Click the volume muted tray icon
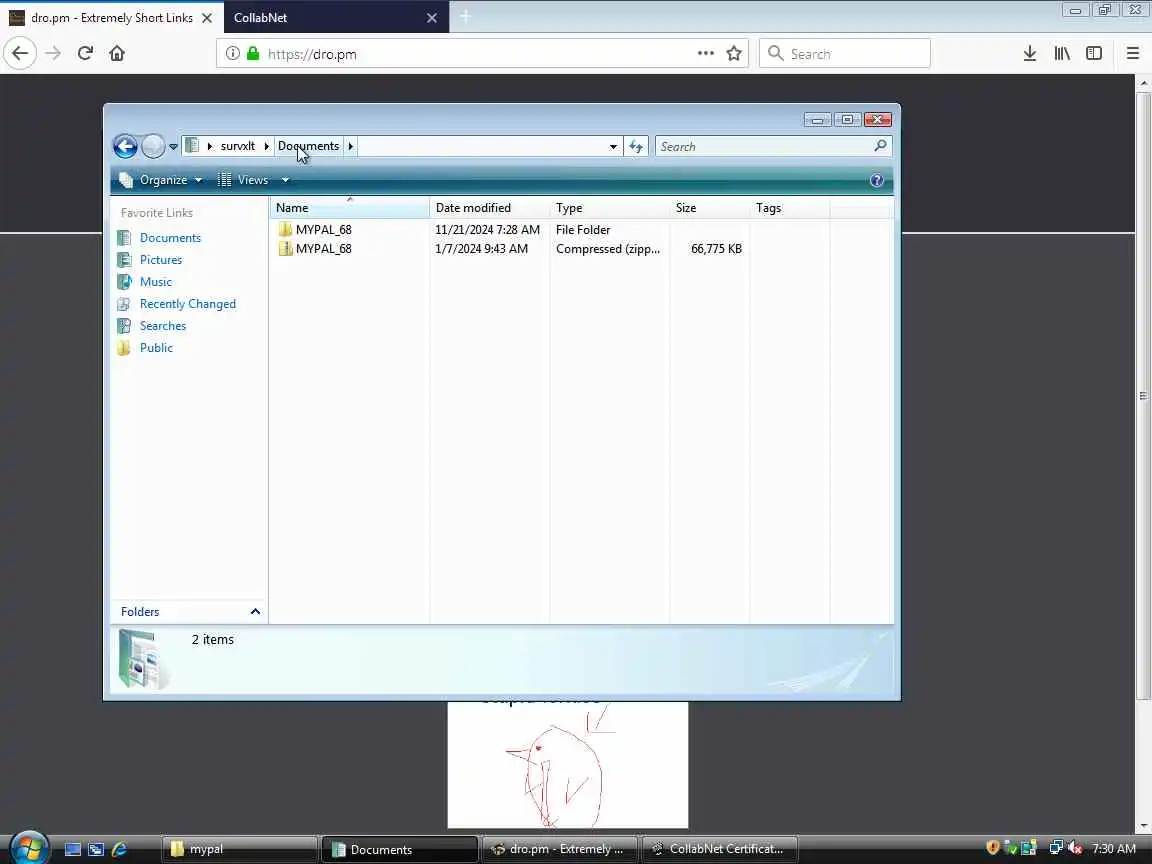This screenshot has height=864, width=1152. (1074, 848)
